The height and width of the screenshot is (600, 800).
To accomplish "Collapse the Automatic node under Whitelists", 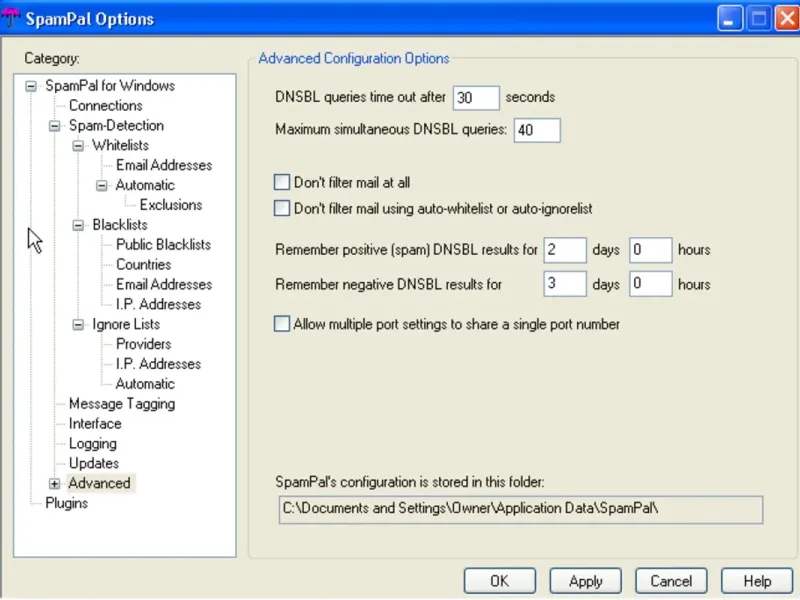I will [102, 185].
